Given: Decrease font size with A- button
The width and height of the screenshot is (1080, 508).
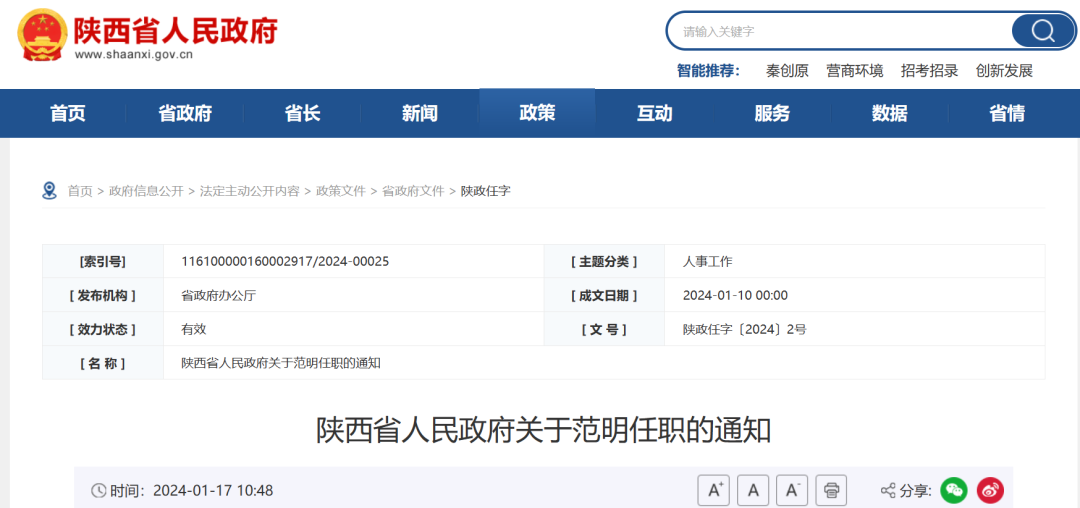Looking at the screenshot, I should pyautogui.click(x=792, y=490).
